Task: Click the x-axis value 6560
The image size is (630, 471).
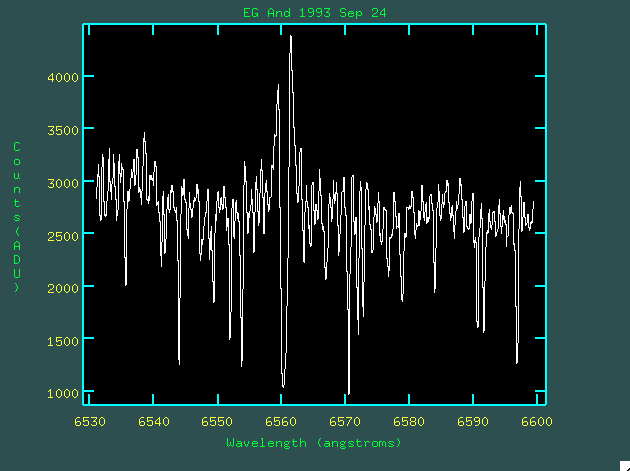Action: tap(281, 422)
